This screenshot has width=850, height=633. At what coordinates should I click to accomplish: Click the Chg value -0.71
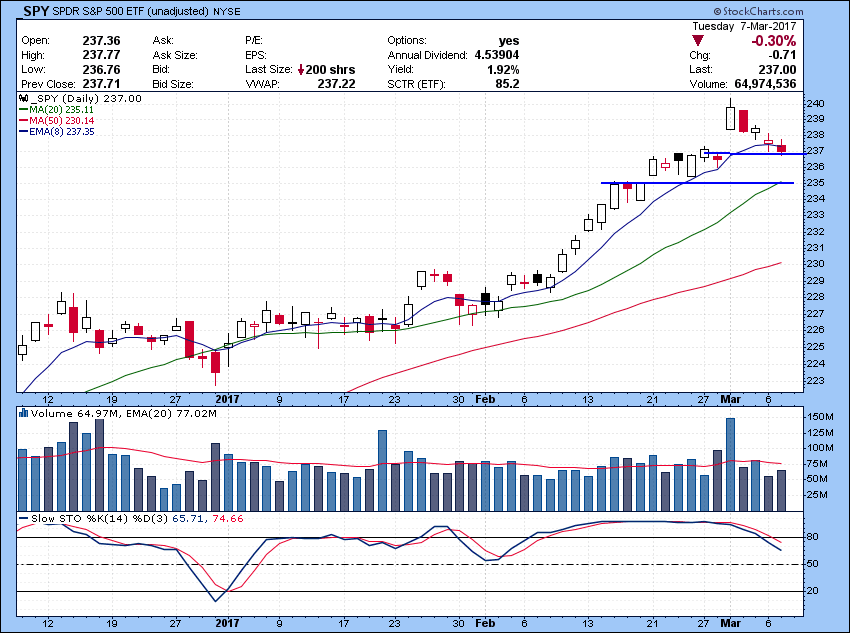(x=782, y=55)
